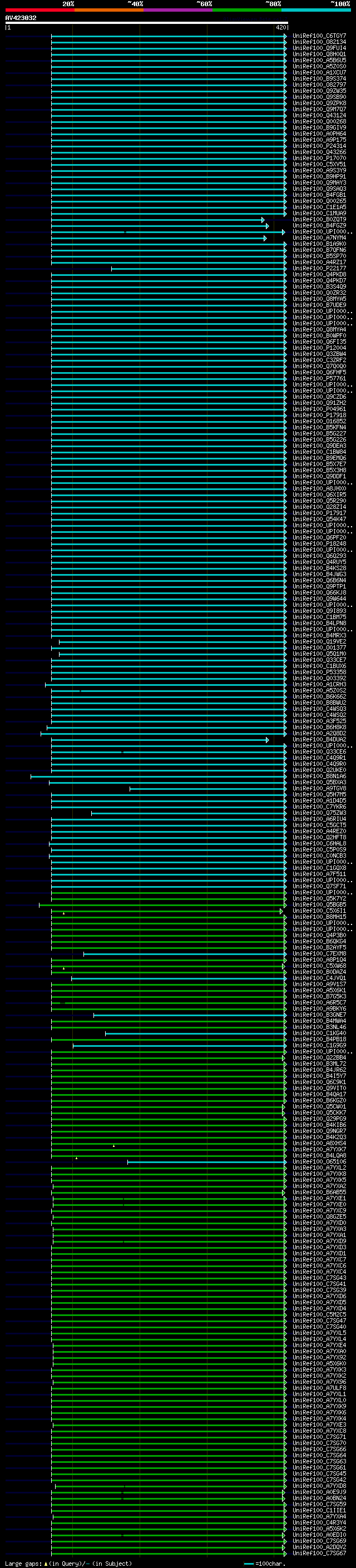Click the green alignment bar for UniRef100_Q5BGB5
Image resolution: width=356 pixels, height=1568 pixels.
tap(163, 904)
